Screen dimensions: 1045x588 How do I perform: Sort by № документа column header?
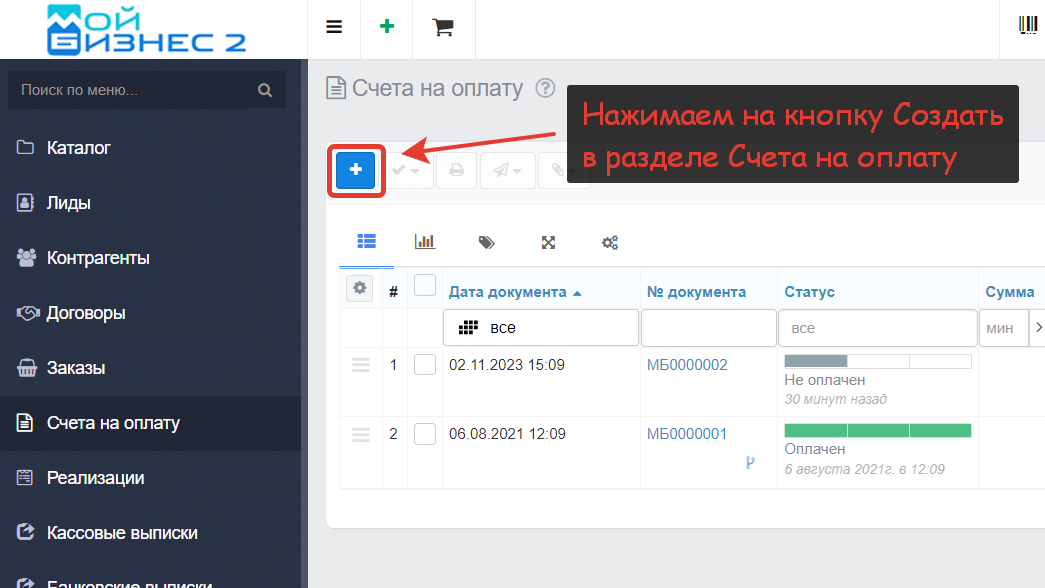tap(696, 292)
